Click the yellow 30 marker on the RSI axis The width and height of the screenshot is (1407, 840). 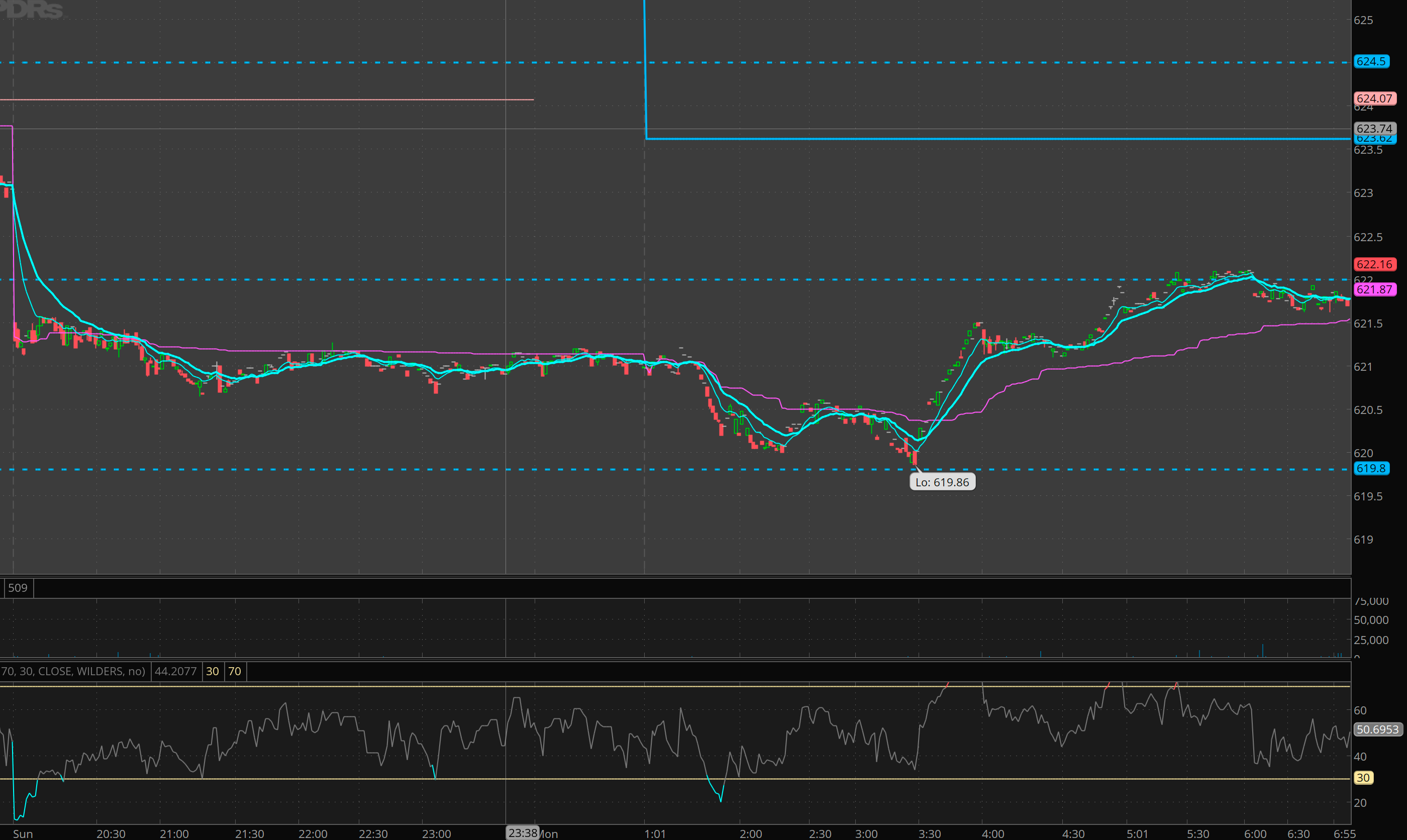coord(1363,778)
